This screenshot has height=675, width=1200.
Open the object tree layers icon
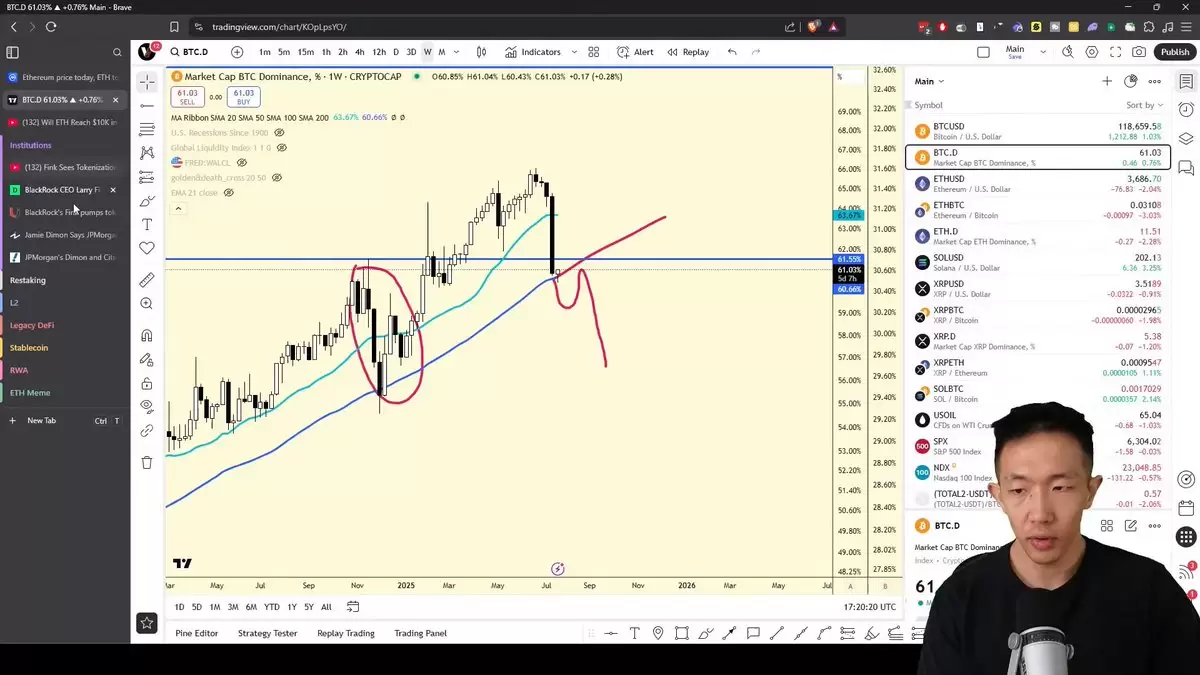point(1187,138)
